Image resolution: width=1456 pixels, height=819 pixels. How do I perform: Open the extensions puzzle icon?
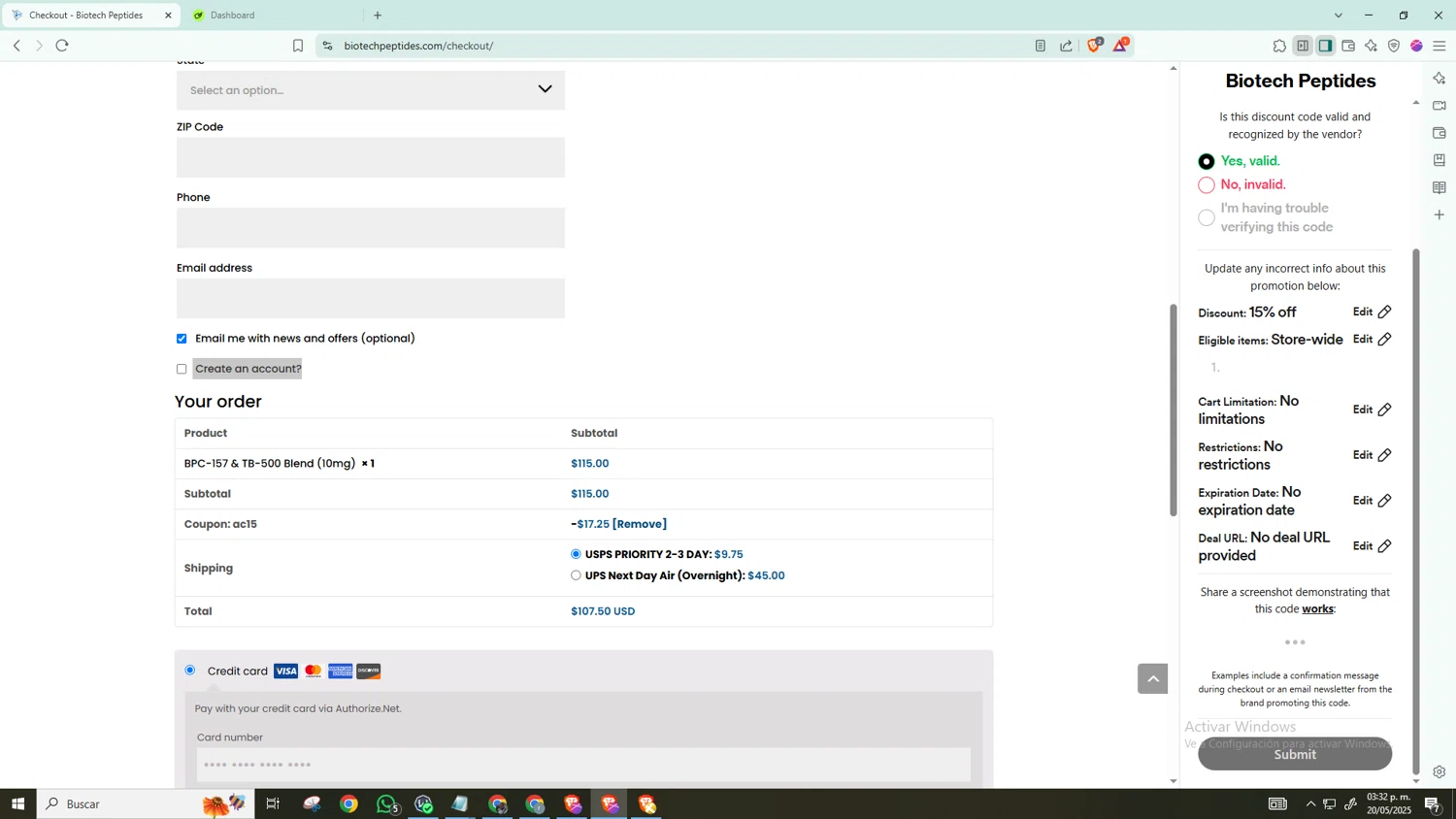[1279, 46]
